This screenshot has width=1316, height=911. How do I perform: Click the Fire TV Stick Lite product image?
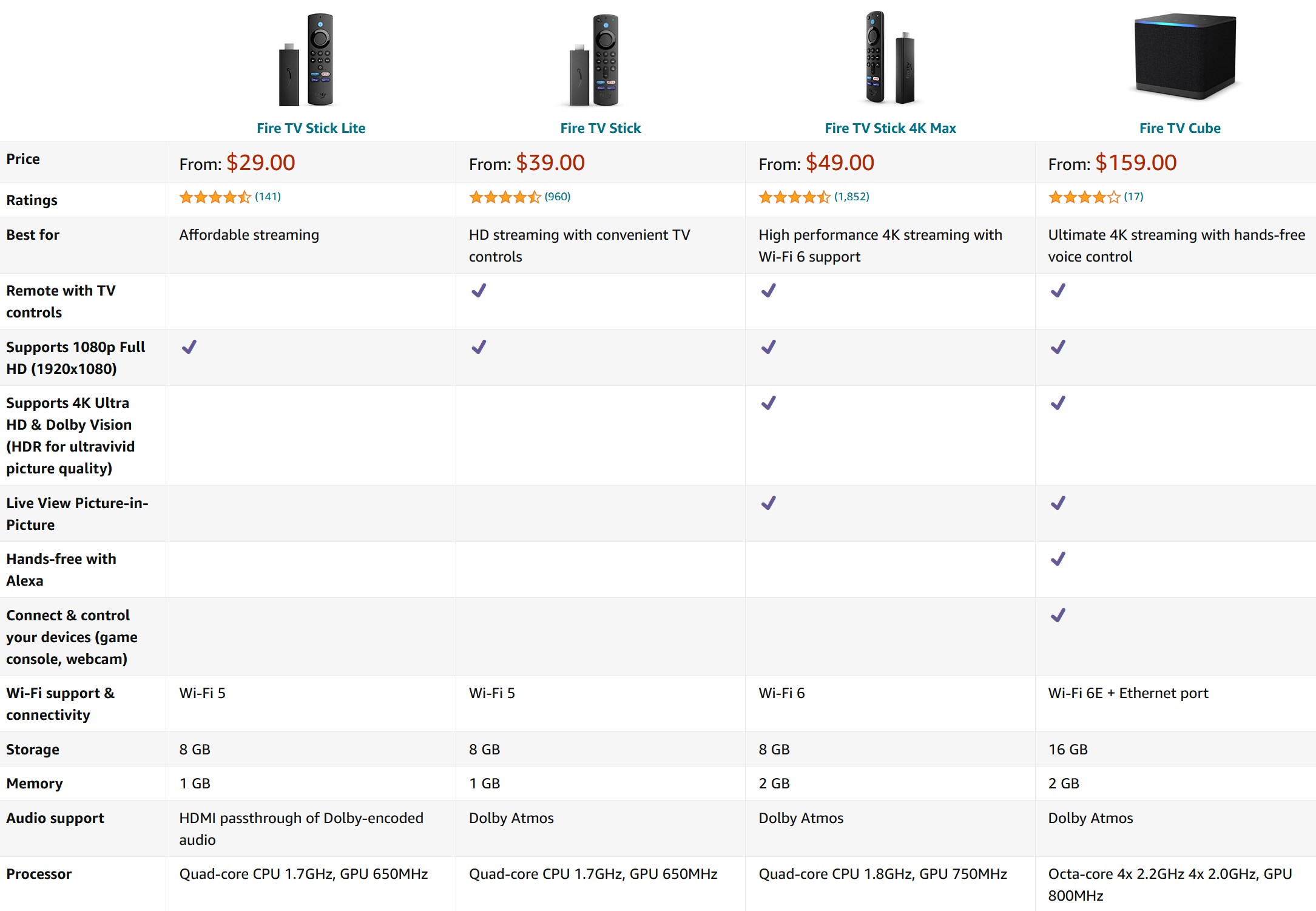pyautogui.click(x=308, y=59)
